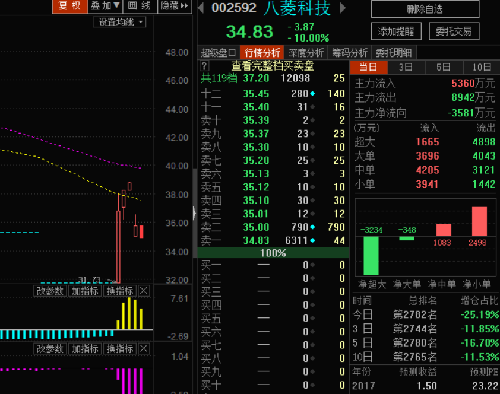Click the grey diamond on the 卖五 row
This screenshot has width=500, height=394.
click(x=313, y=187)
